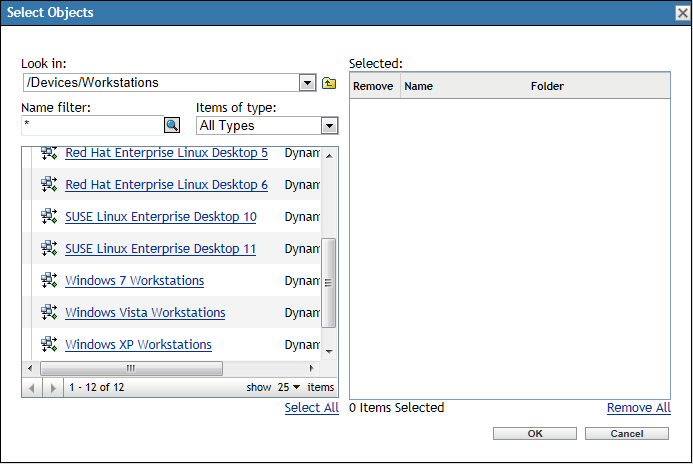Open the Look in path dropdown arrow
Image resolution: width=693 pixels, height=464 pixels.
tap(308, 83)
